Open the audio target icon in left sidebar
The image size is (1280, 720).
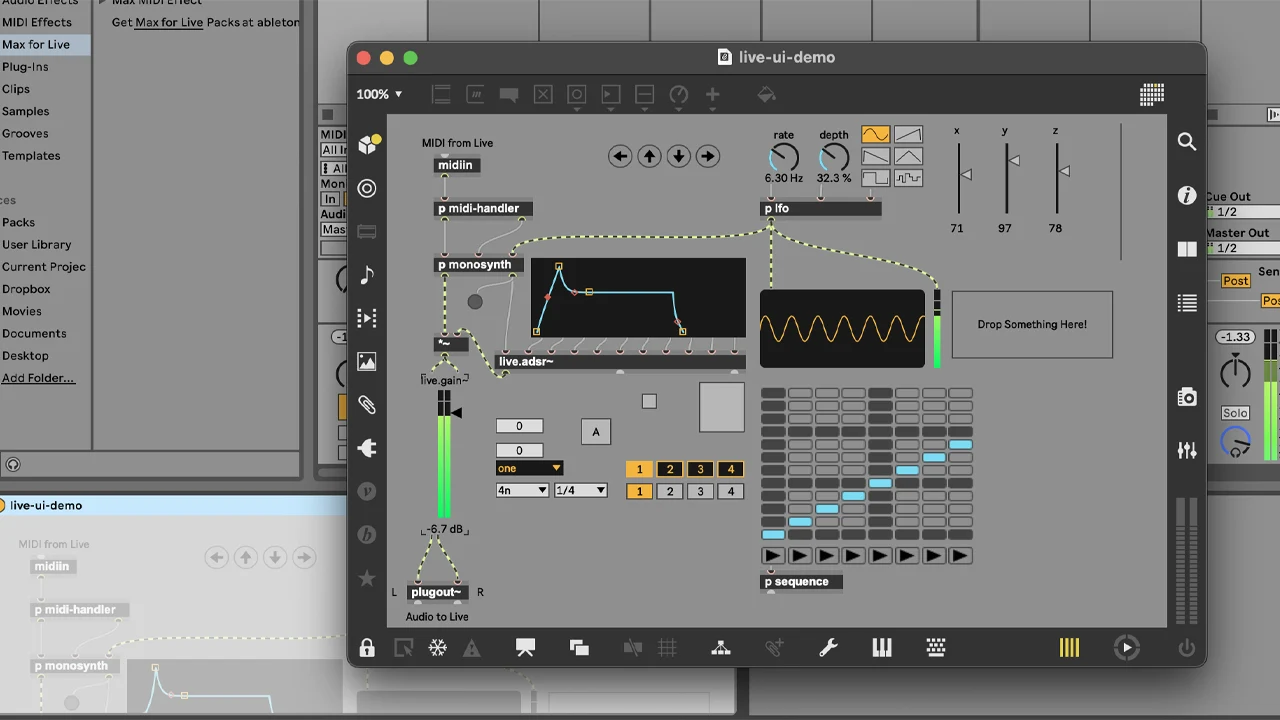[x=367, y=188]
